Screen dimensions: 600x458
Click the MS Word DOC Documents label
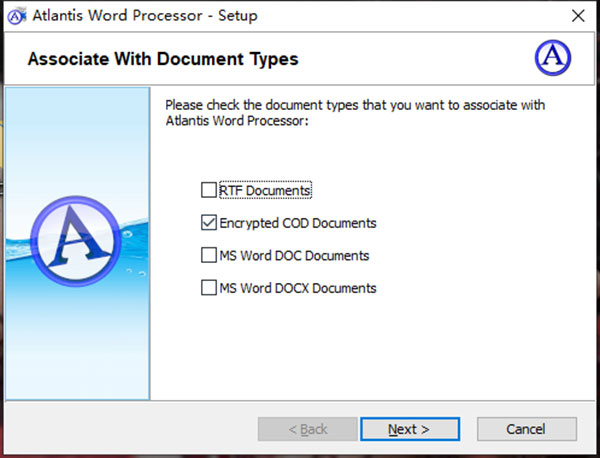pyautogui.click(x=294, y=255)
